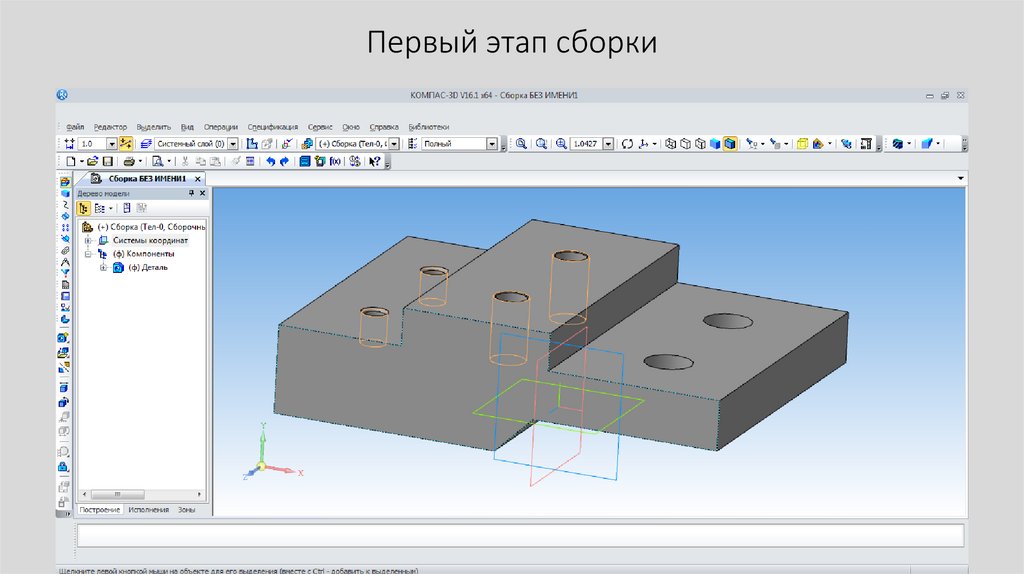This screenshot has width=1024, height=574.
Task: Open the Файл menu
Action: 75,127
